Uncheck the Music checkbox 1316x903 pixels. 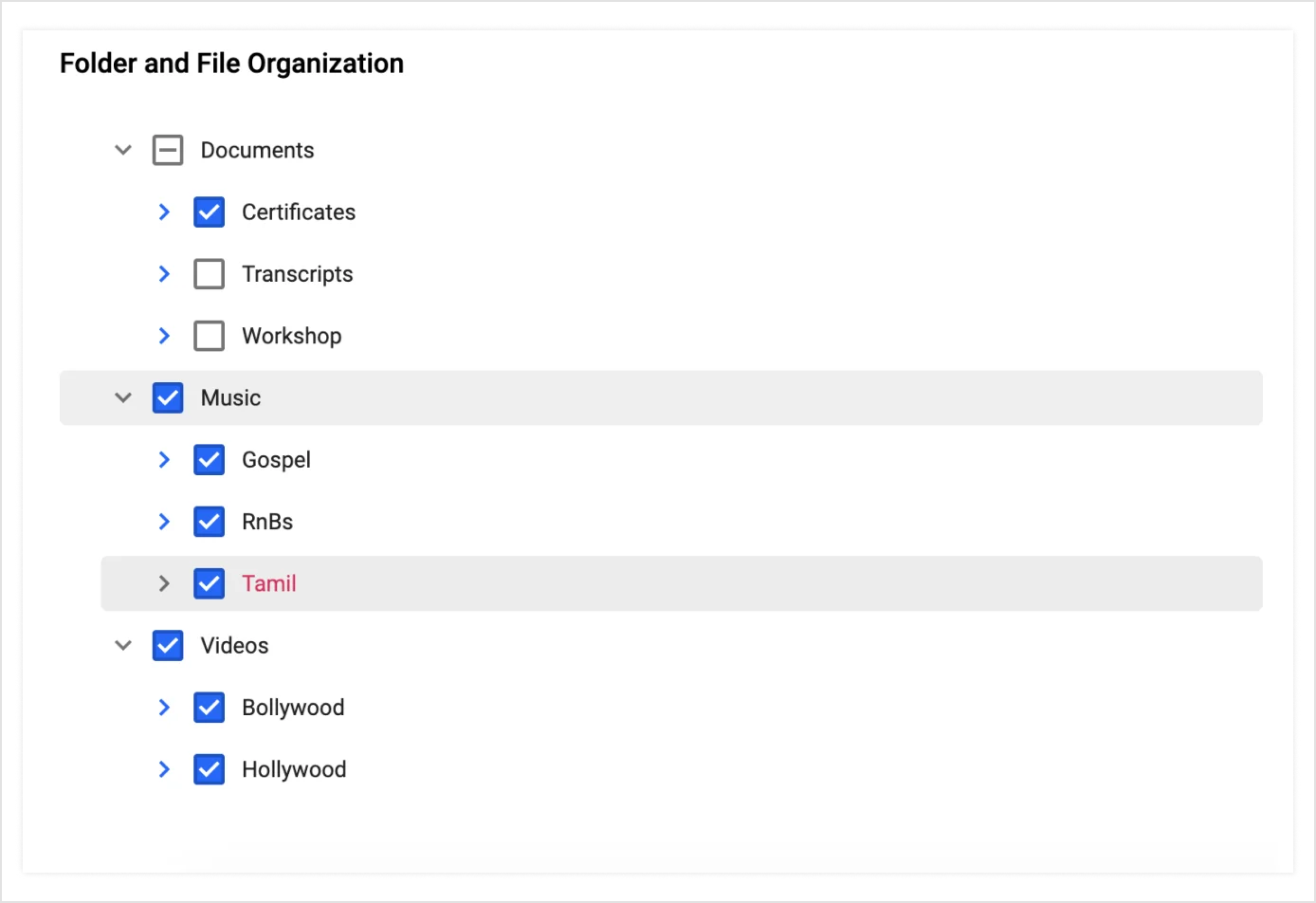168,397
